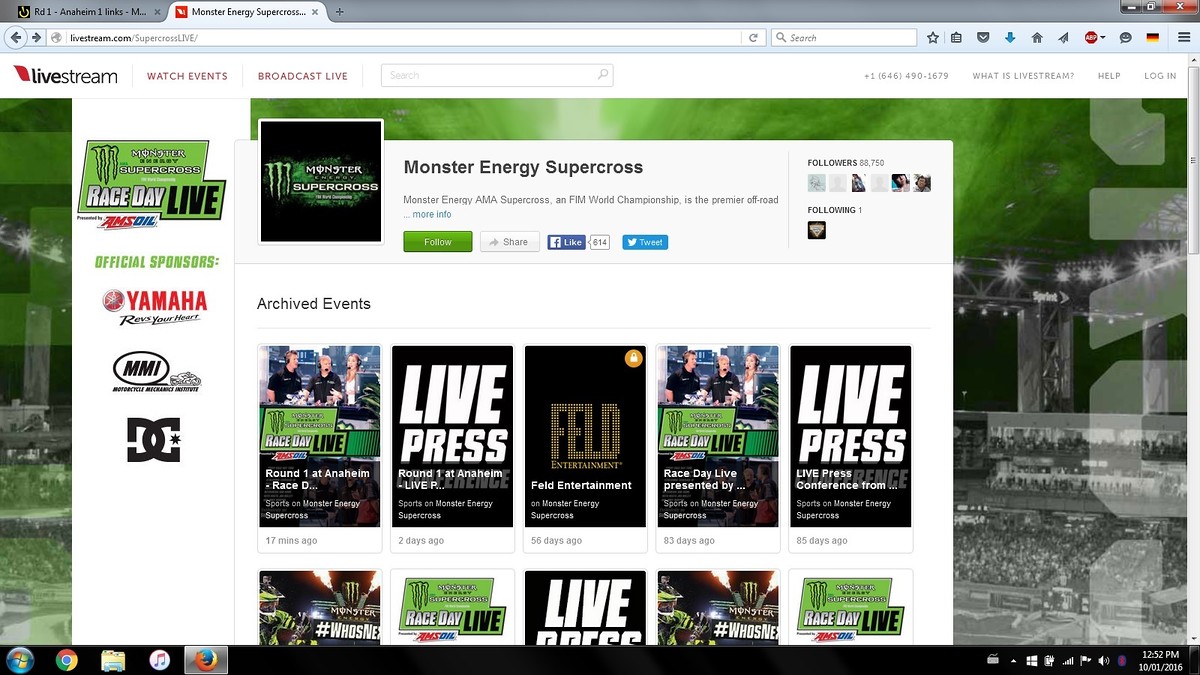Bookmark this page with the star icon

pos(932,38)
